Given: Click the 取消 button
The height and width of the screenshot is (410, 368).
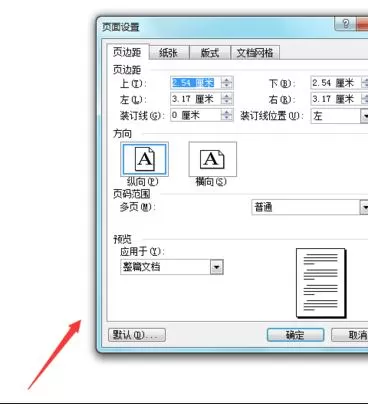Looking at the screenshot, I should pos(350,335).
